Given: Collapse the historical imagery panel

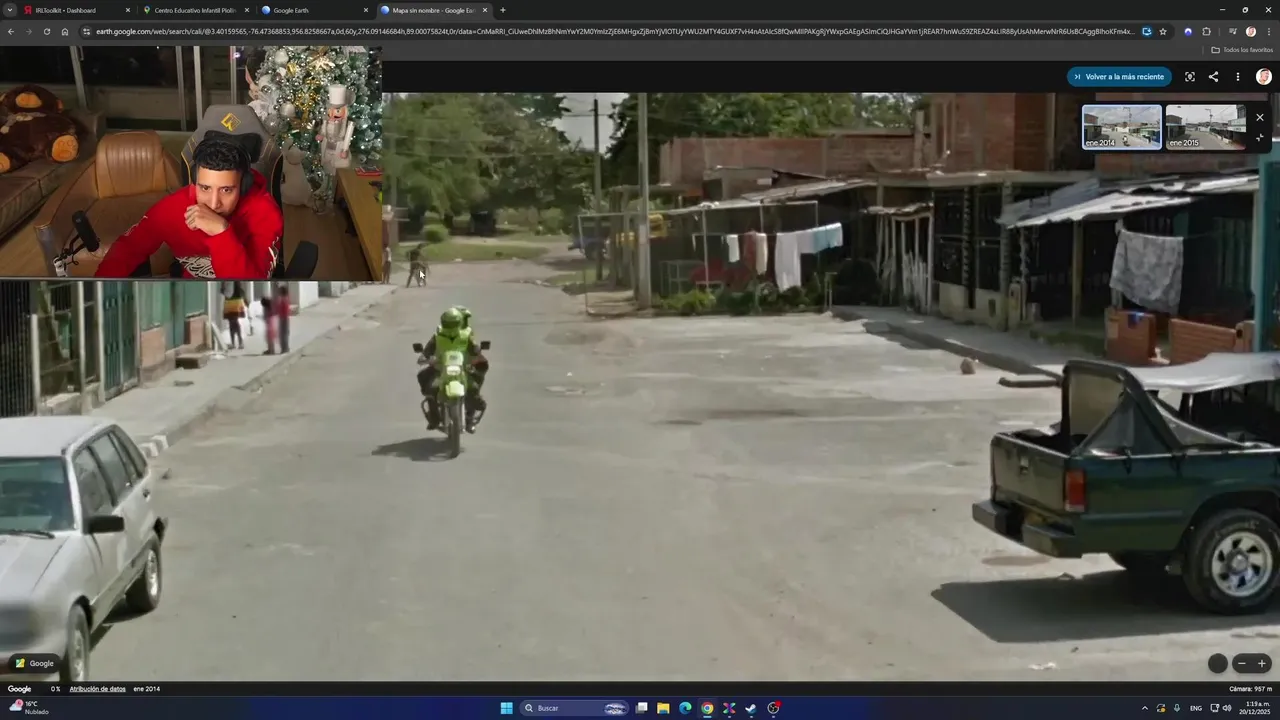Looking at the screenshot, I should (x=1259, y=138).
